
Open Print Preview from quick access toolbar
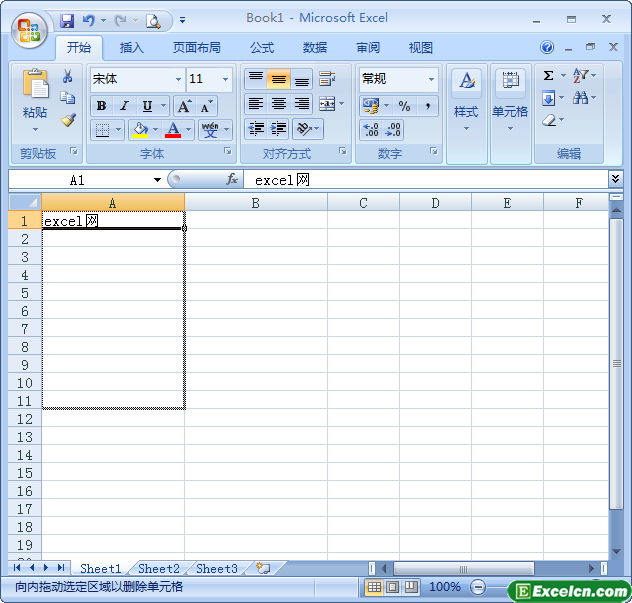153,20
